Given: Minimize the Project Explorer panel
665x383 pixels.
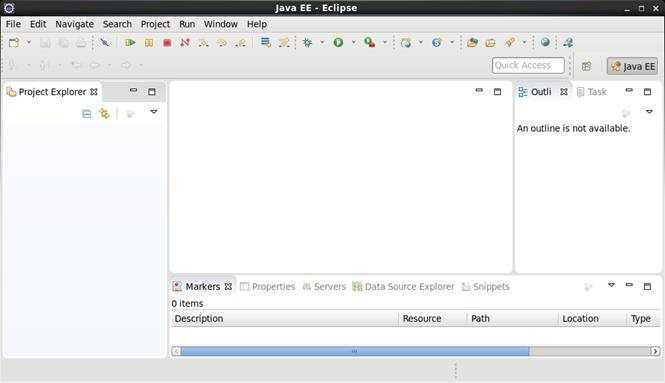Looking at the screenshot, I should (x=134, y=91).
